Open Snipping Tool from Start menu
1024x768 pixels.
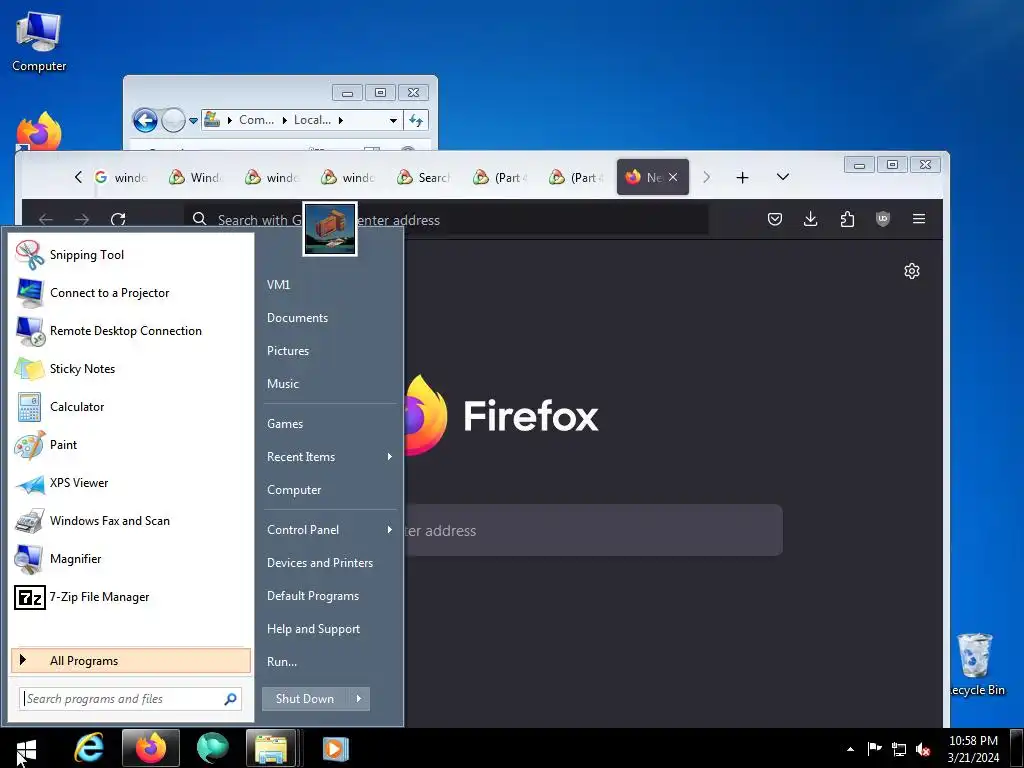tap(131, 255)
